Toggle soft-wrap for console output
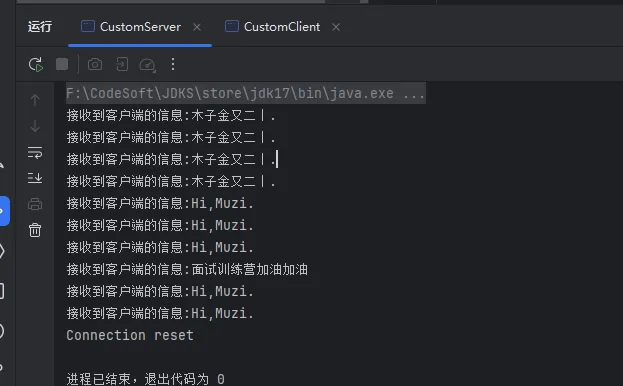623x386 pixels. click(x=35, y=152)
